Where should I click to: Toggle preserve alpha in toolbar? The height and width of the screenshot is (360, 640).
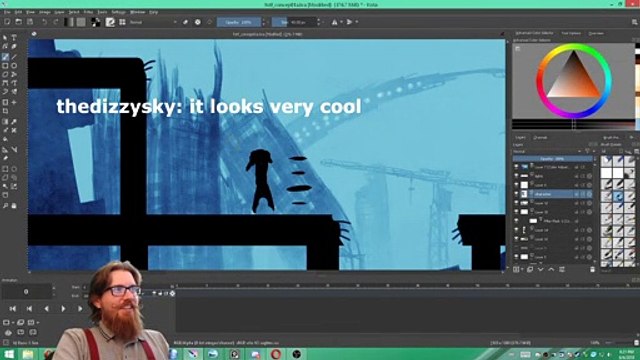tap(198, 22)
